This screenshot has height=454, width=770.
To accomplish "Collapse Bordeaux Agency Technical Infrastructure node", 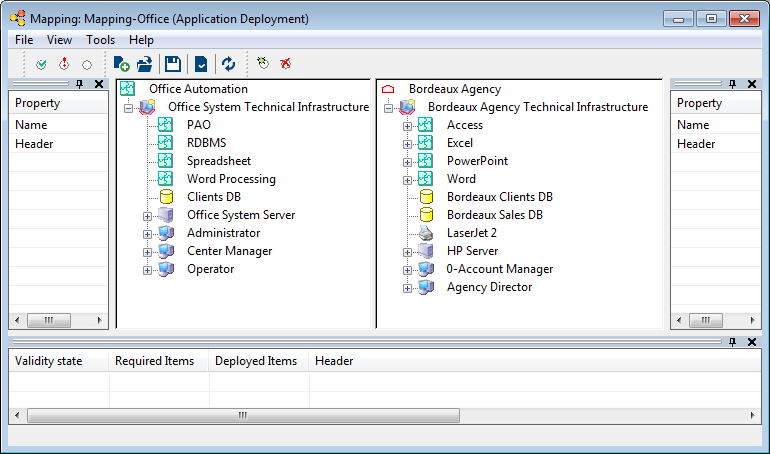I will pyautogui.click(x=389, y=107).
